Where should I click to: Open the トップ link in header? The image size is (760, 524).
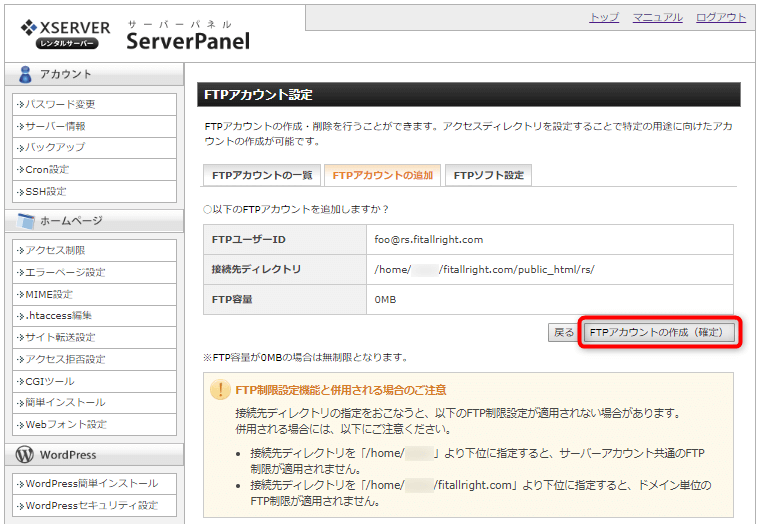click(604, 18)
